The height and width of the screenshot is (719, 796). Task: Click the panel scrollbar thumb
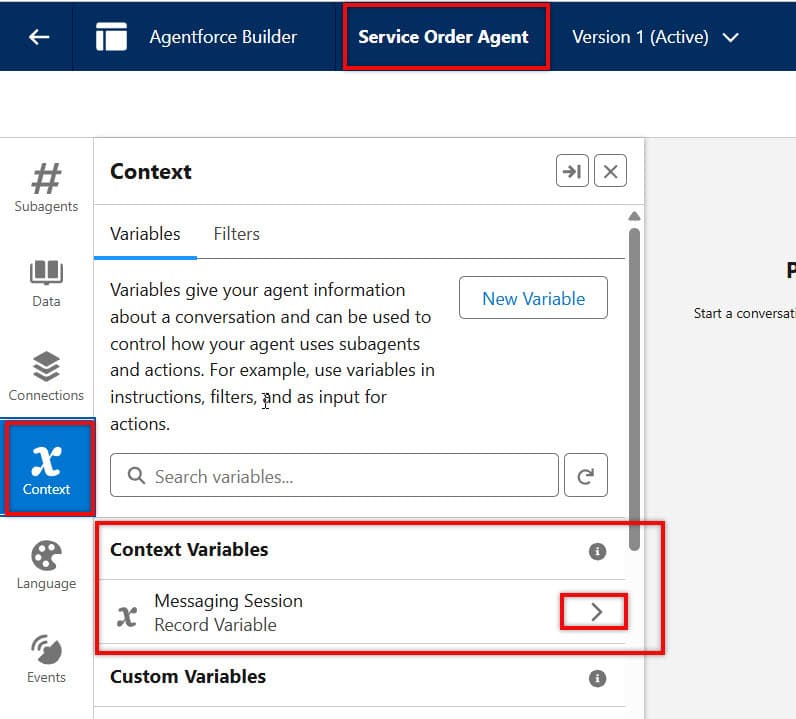coord(634,389)
